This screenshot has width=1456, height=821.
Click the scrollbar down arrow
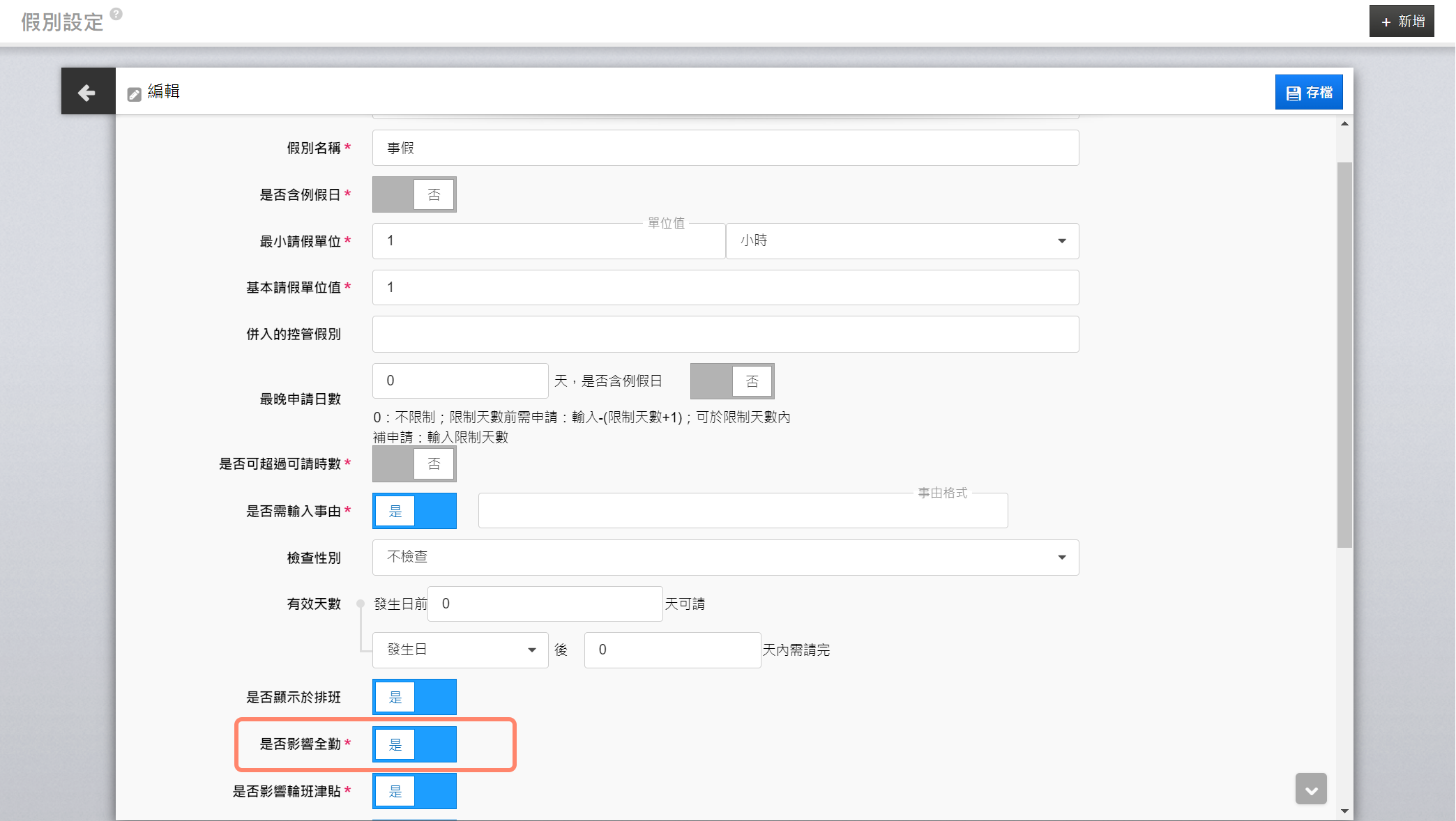[1344, 811]
